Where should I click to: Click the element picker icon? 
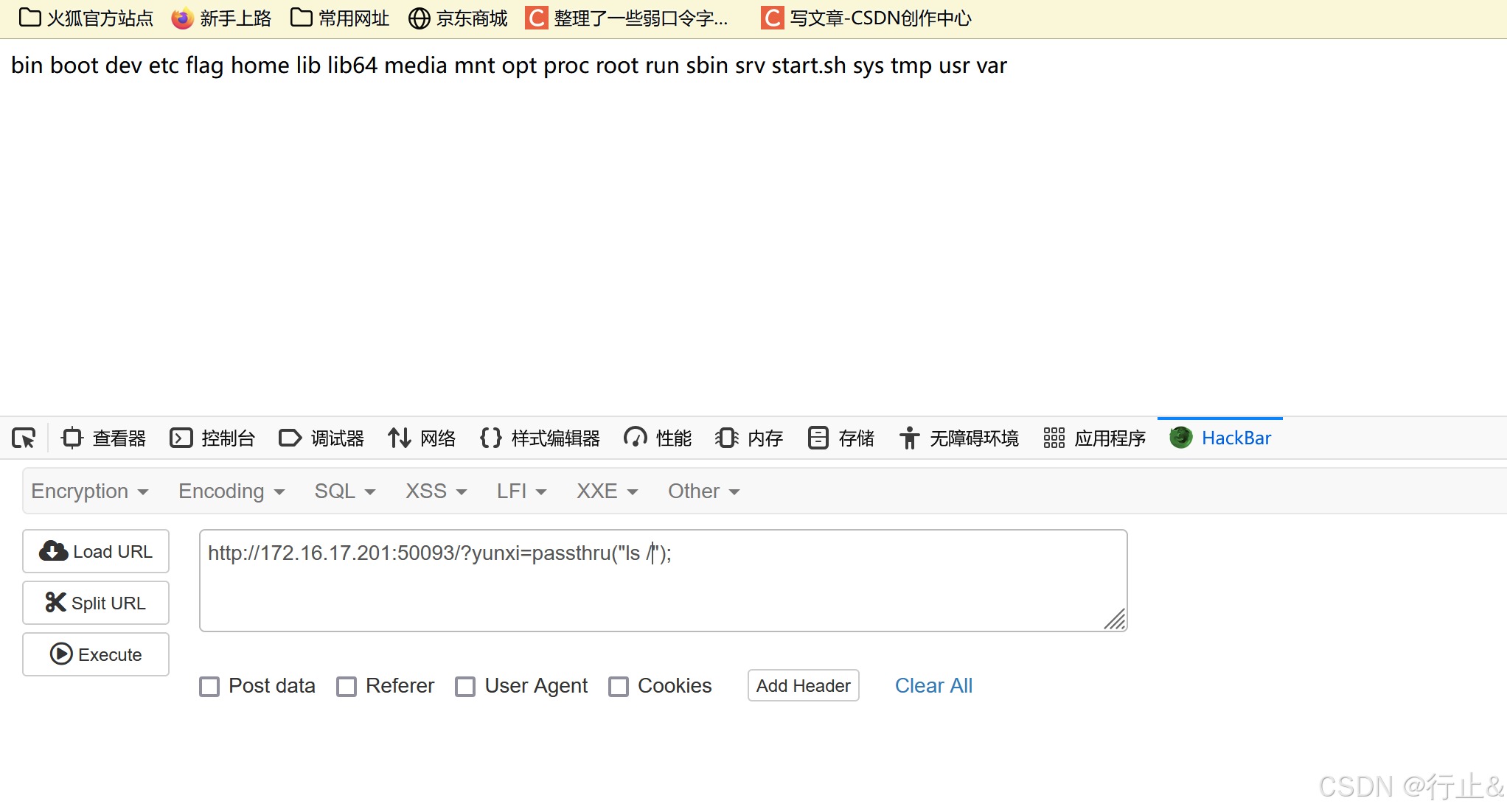pyautogui.click(x=24, y=438)
